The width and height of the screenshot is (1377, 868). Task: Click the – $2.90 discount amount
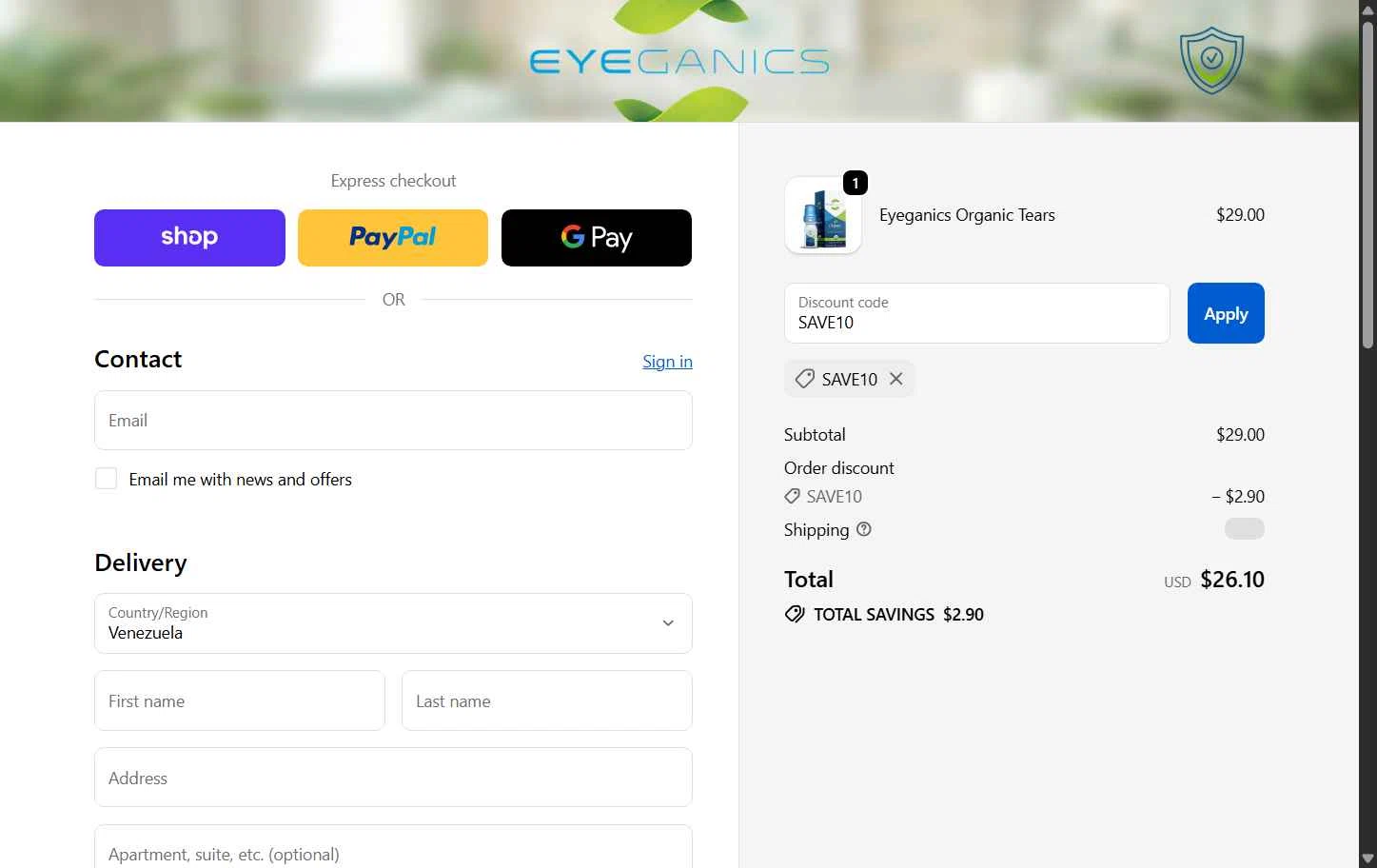[1238, 496]
